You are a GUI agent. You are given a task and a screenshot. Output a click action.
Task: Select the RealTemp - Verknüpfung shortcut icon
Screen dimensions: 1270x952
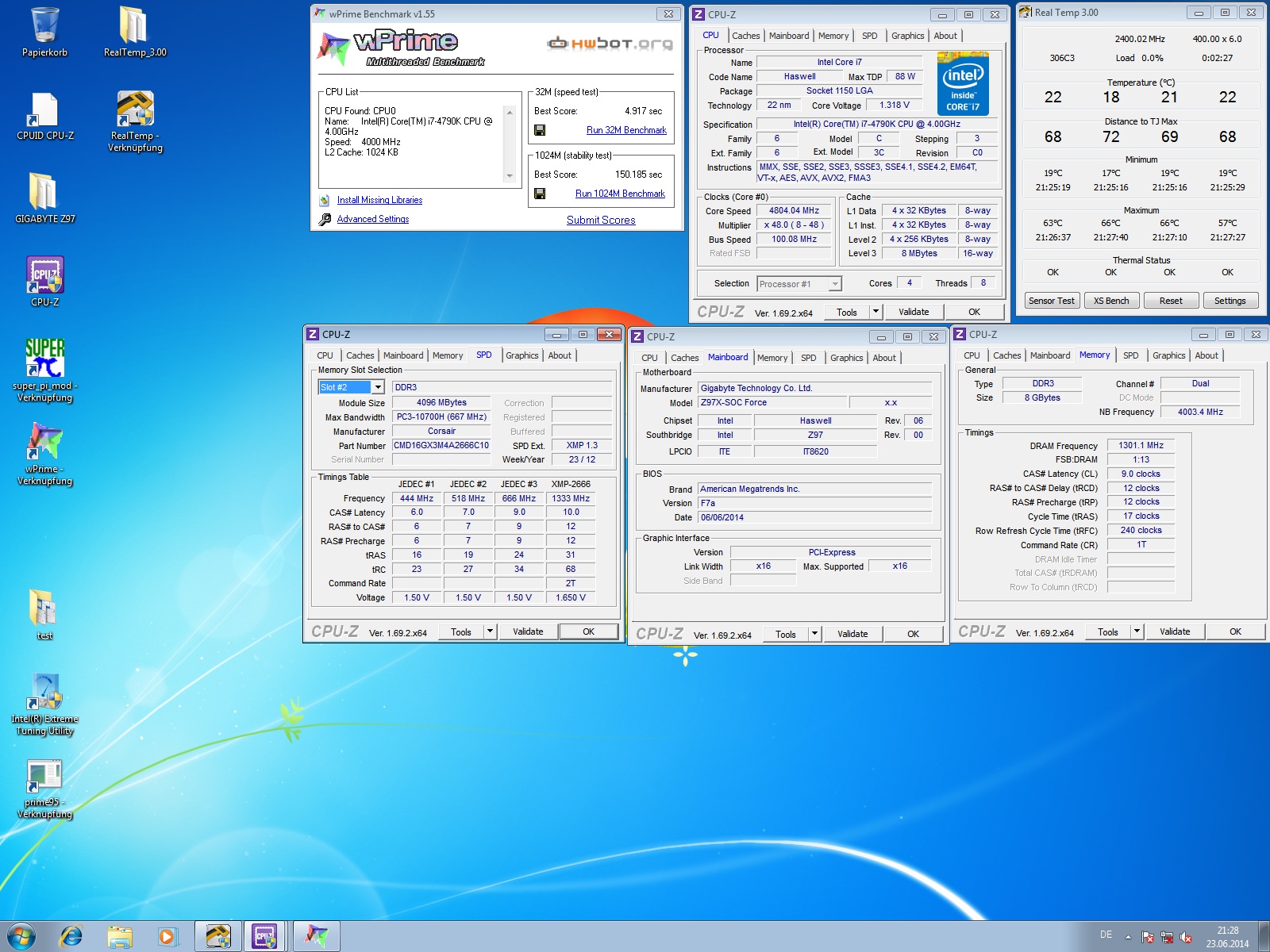pos(135,121)
